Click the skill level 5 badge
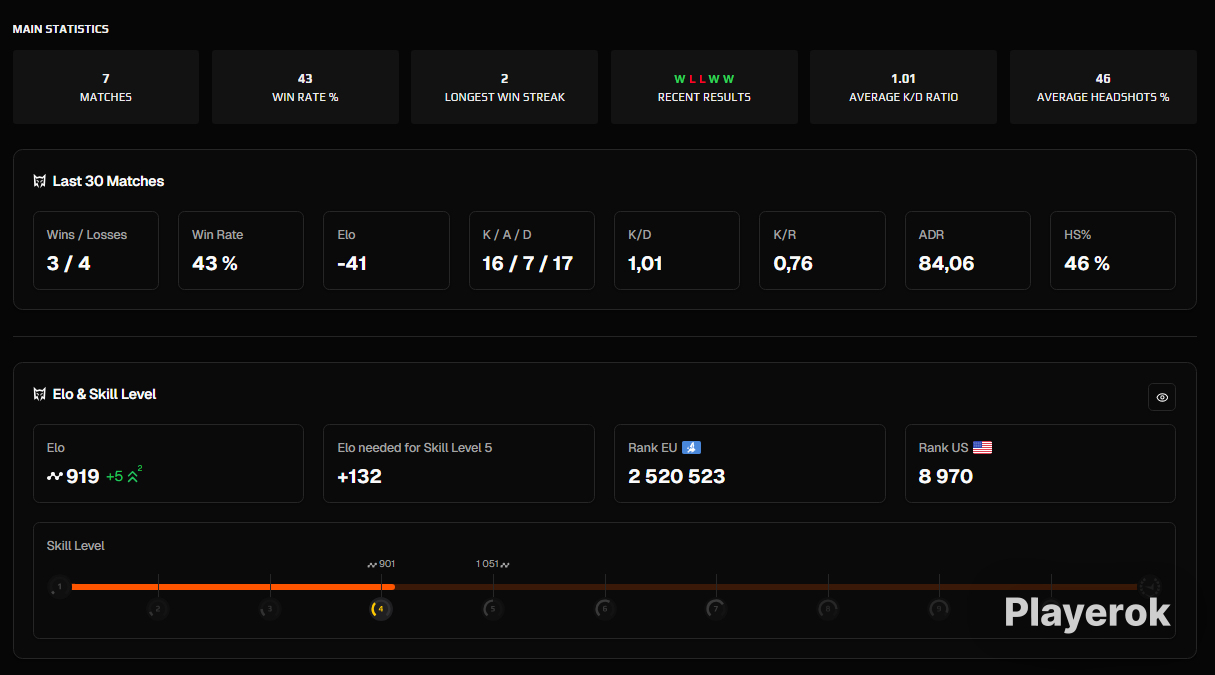Screen dimensions: 1215x675 (x=491, y=608)
